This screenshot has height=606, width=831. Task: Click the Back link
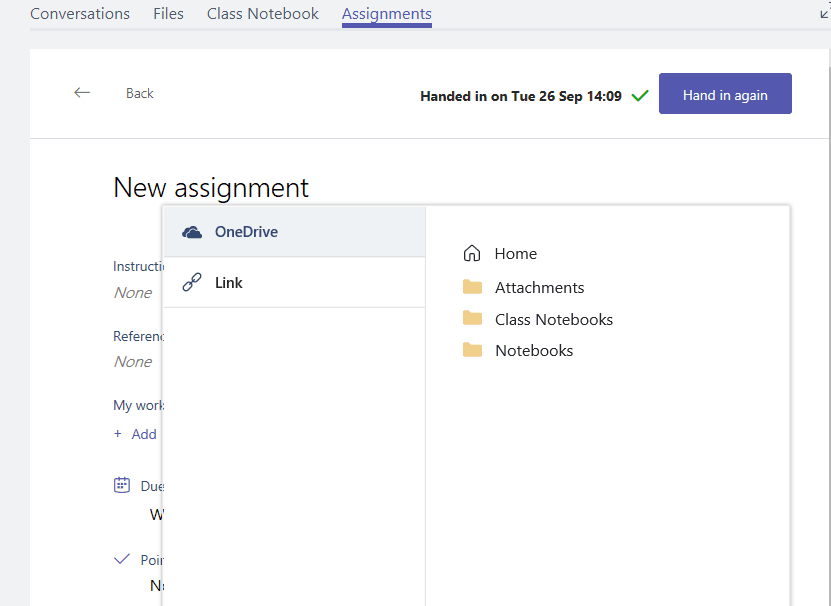[139, 92]
